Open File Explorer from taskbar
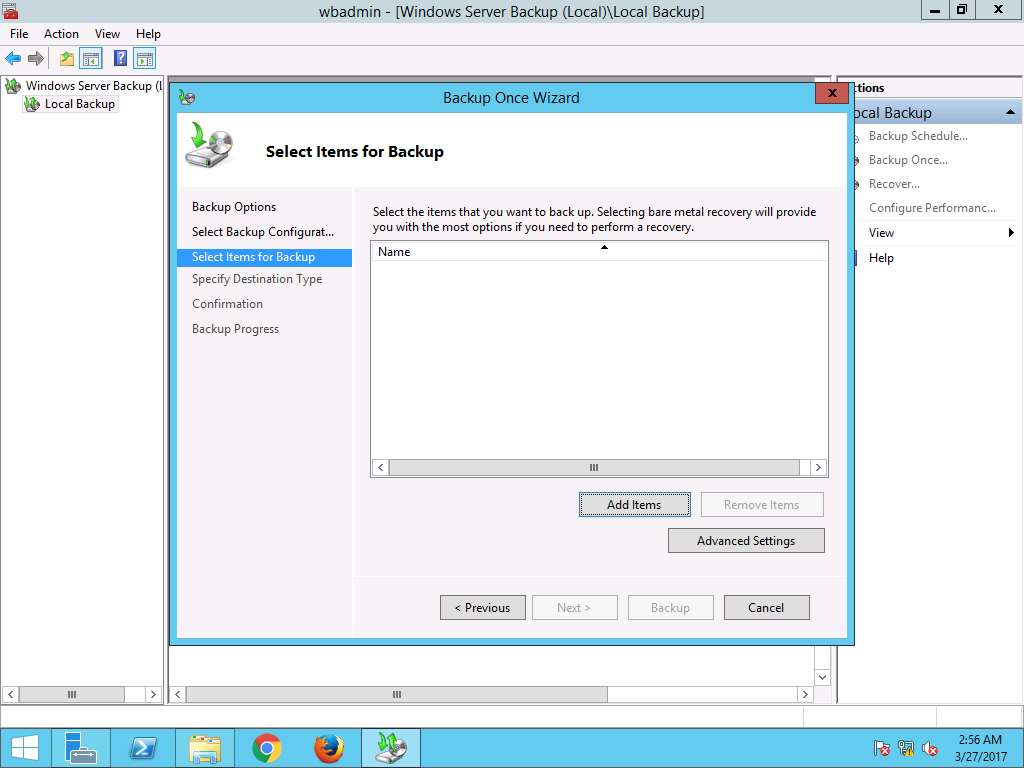 pos(204,748)
